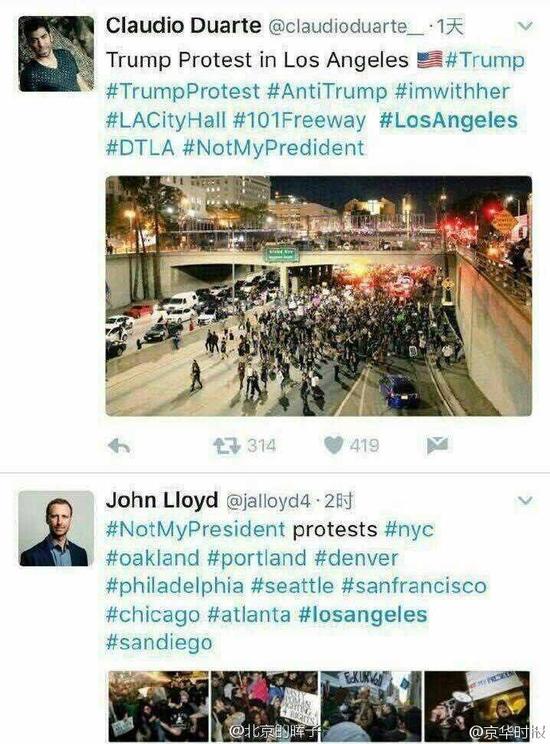Open Claudio Duarte's profile picture
The width and height of the screenshot is (550, 744).
(56, 54)
